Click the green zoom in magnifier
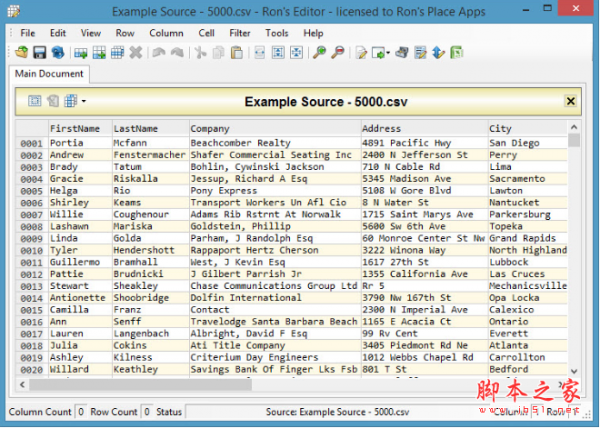600x428 pixels. (320, 52)
